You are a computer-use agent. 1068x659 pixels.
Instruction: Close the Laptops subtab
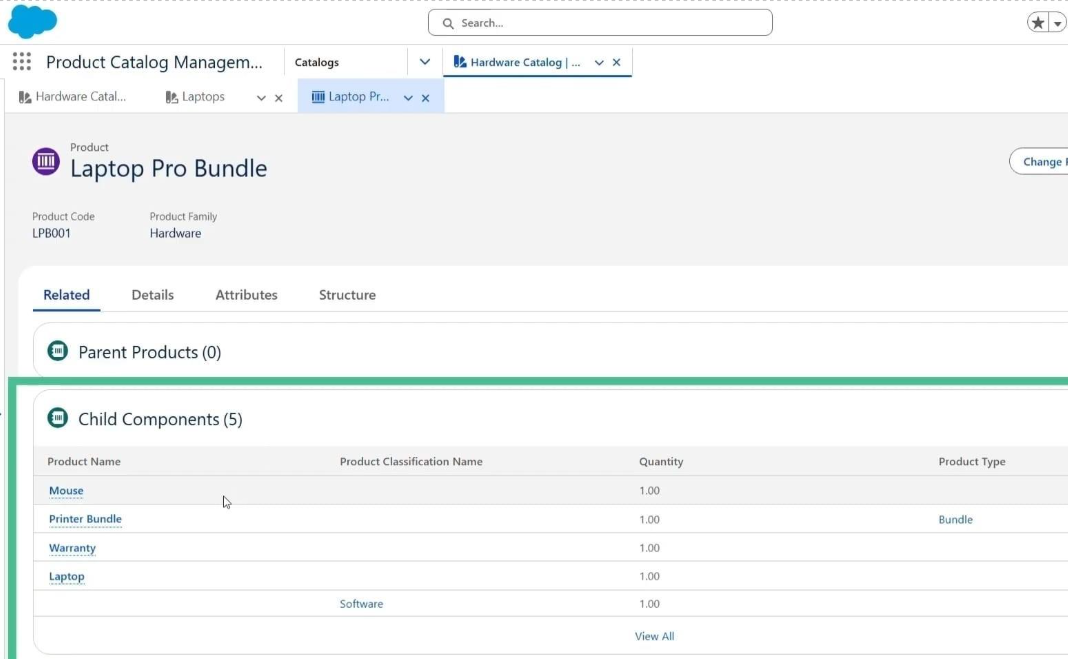(x=279, y=98)
